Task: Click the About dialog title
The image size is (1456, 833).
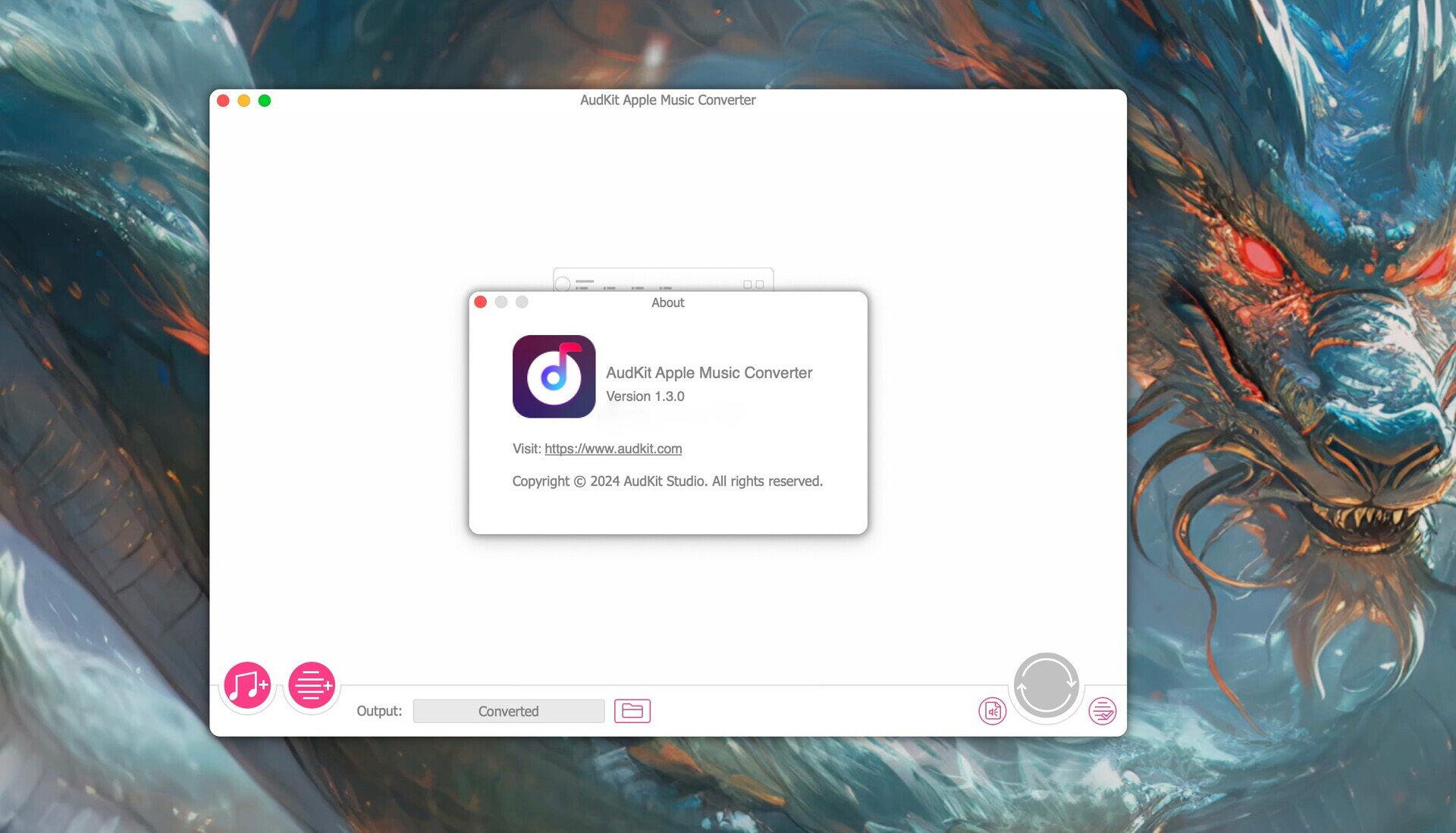Action: tap(667, 302)
